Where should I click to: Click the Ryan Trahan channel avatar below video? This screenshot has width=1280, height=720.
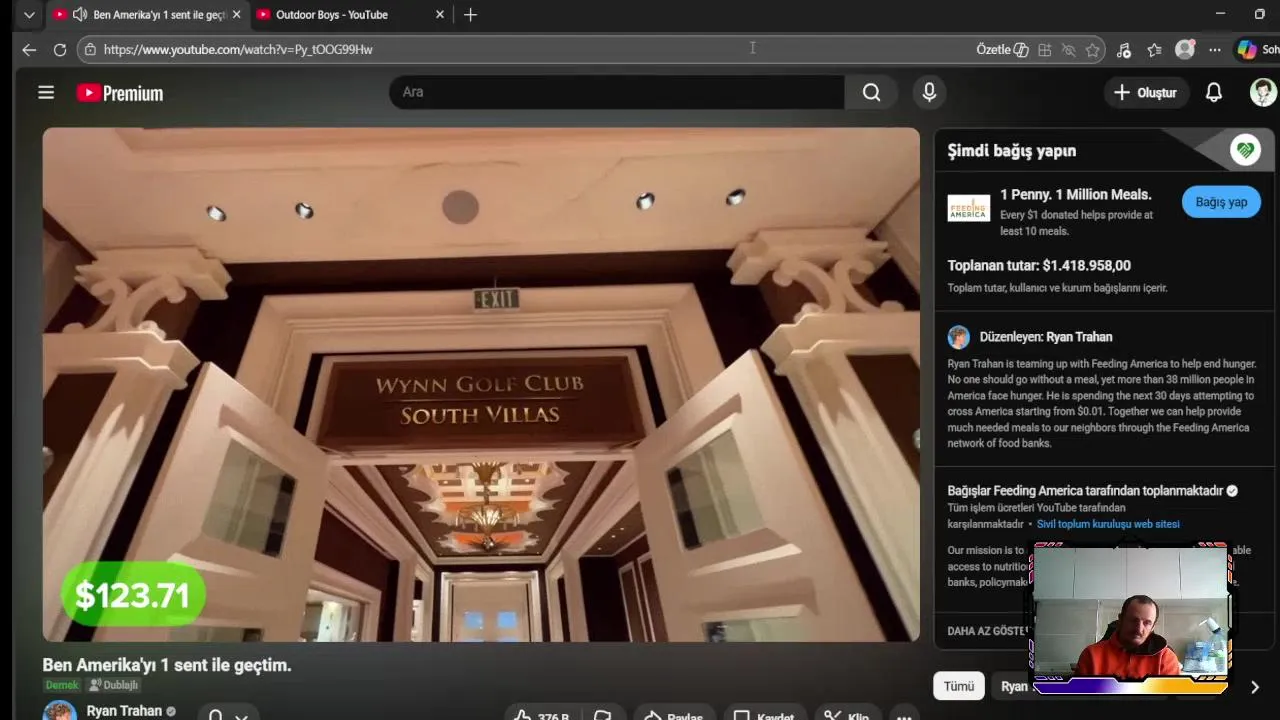click(59, 711)
